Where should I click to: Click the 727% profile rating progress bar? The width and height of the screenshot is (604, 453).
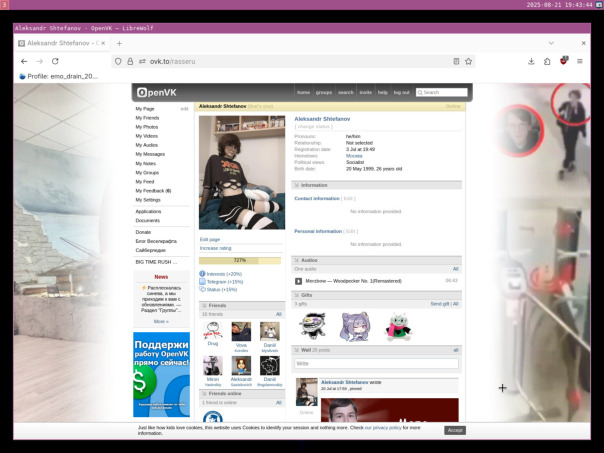[x=240, y=261]
